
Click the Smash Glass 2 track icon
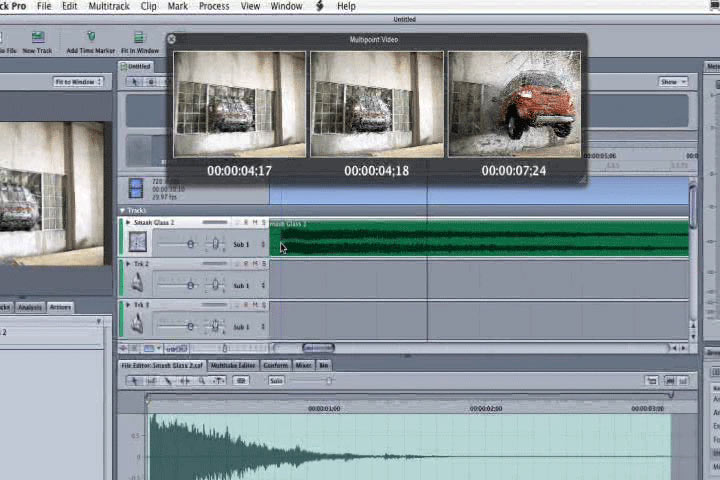(137, 242)
